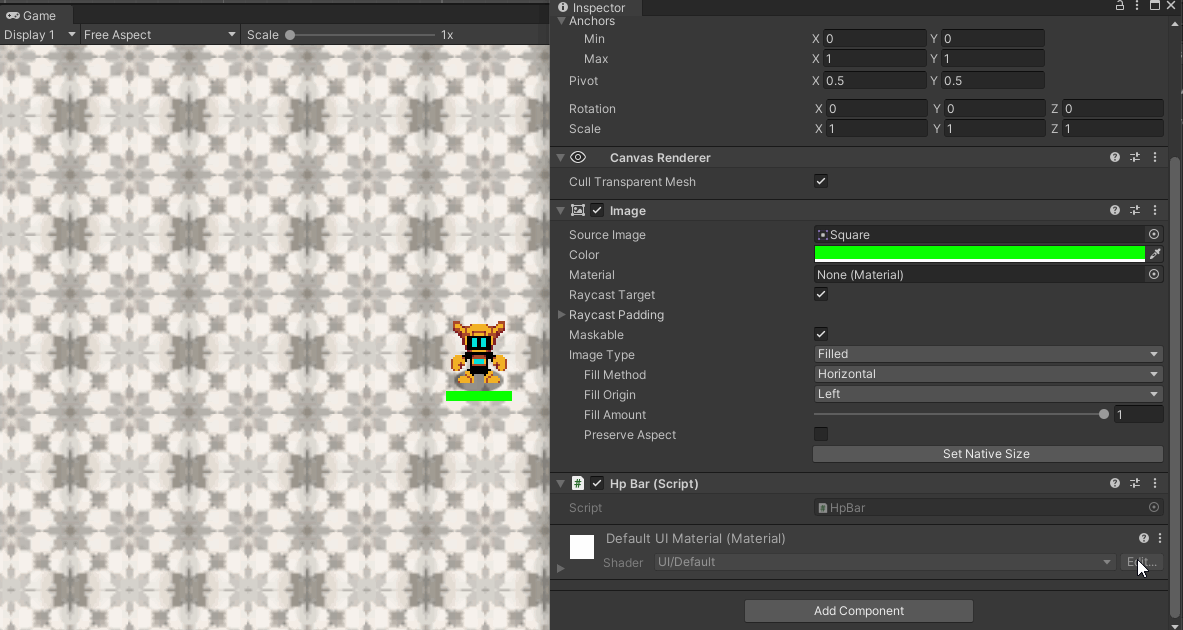Click the Anchors Max Y field
This screenshot has height=630, width=1183.
point(992,59)
